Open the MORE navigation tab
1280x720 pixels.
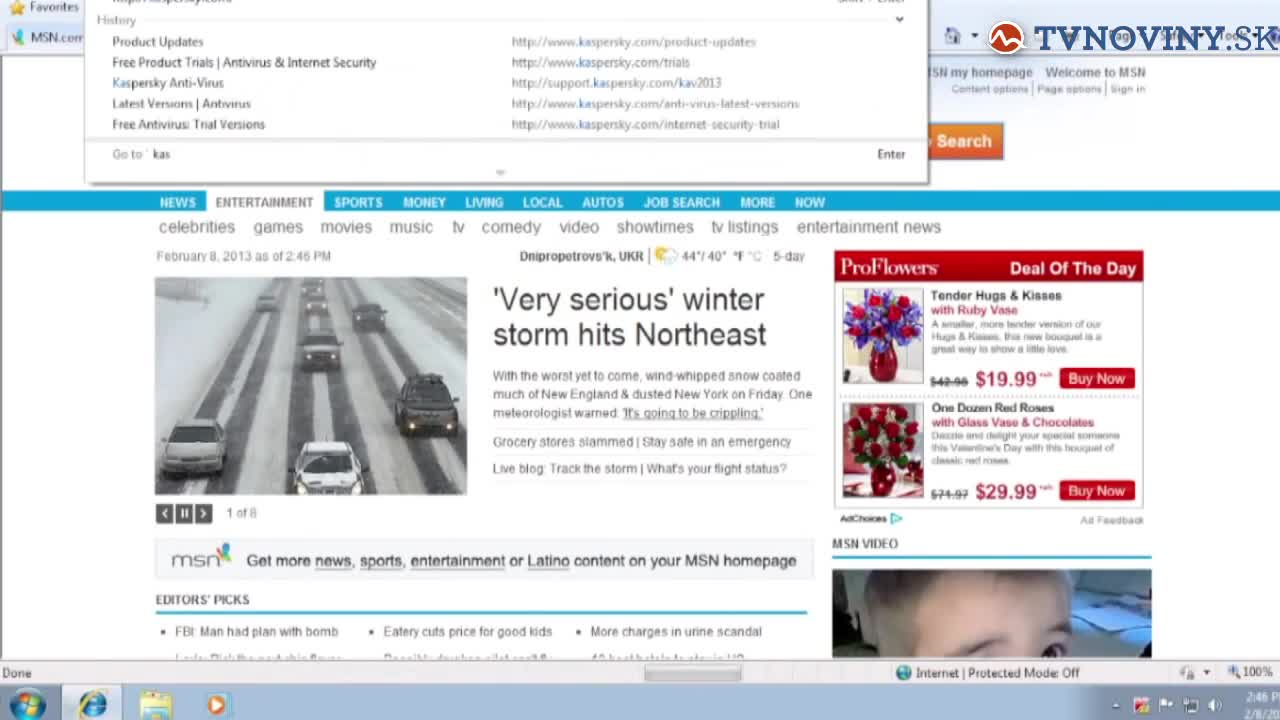pyautogui.click(x=758, y=202)
